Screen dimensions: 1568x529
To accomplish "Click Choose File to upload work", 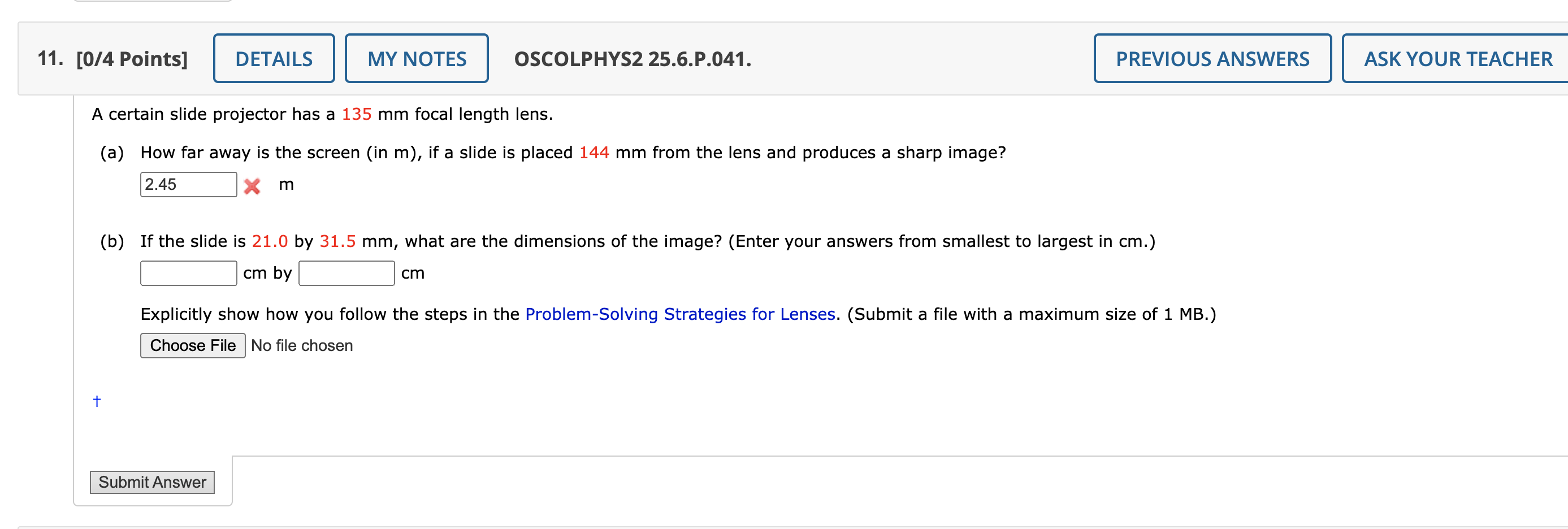I will [192, 345].
